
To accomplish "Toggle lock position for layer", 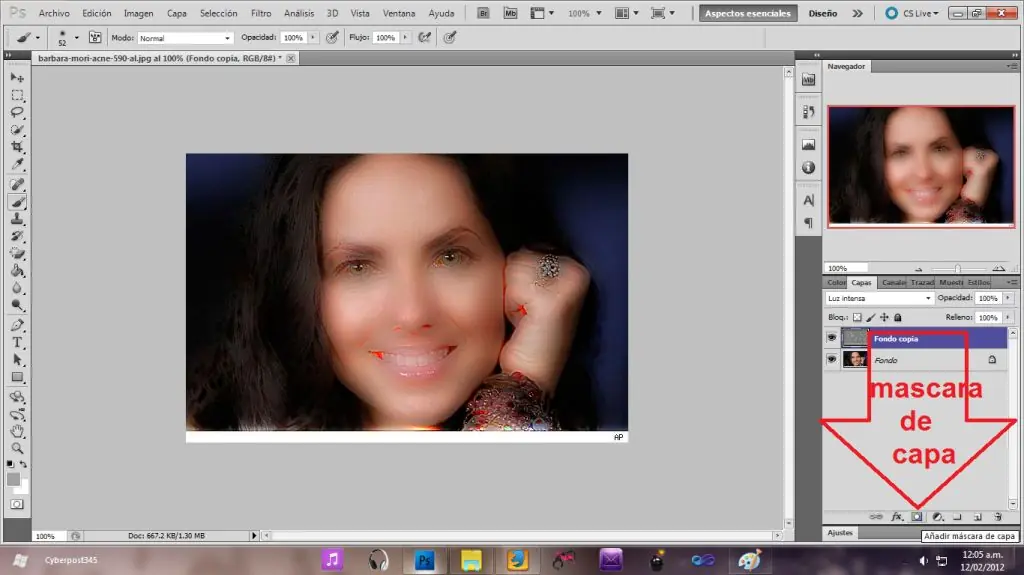I will [884, 318].
